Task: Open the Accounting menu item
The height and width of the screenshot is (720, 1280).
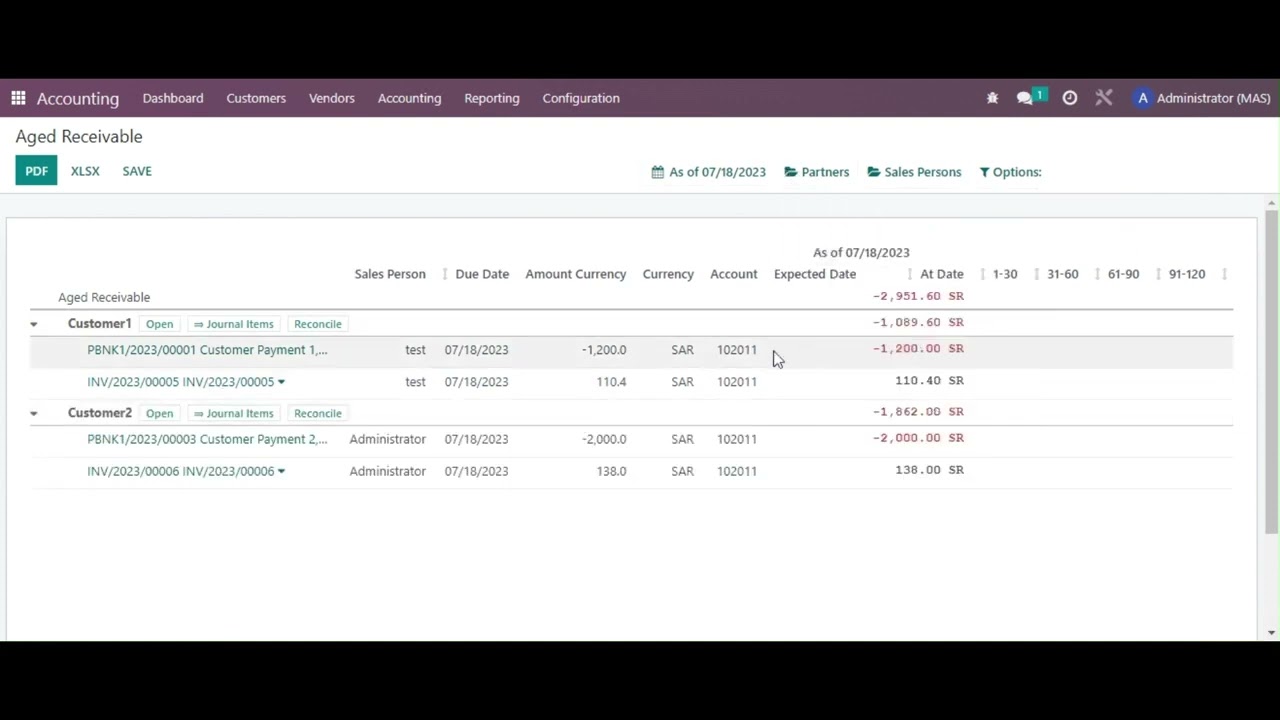Action: click(x=409, y=98)
